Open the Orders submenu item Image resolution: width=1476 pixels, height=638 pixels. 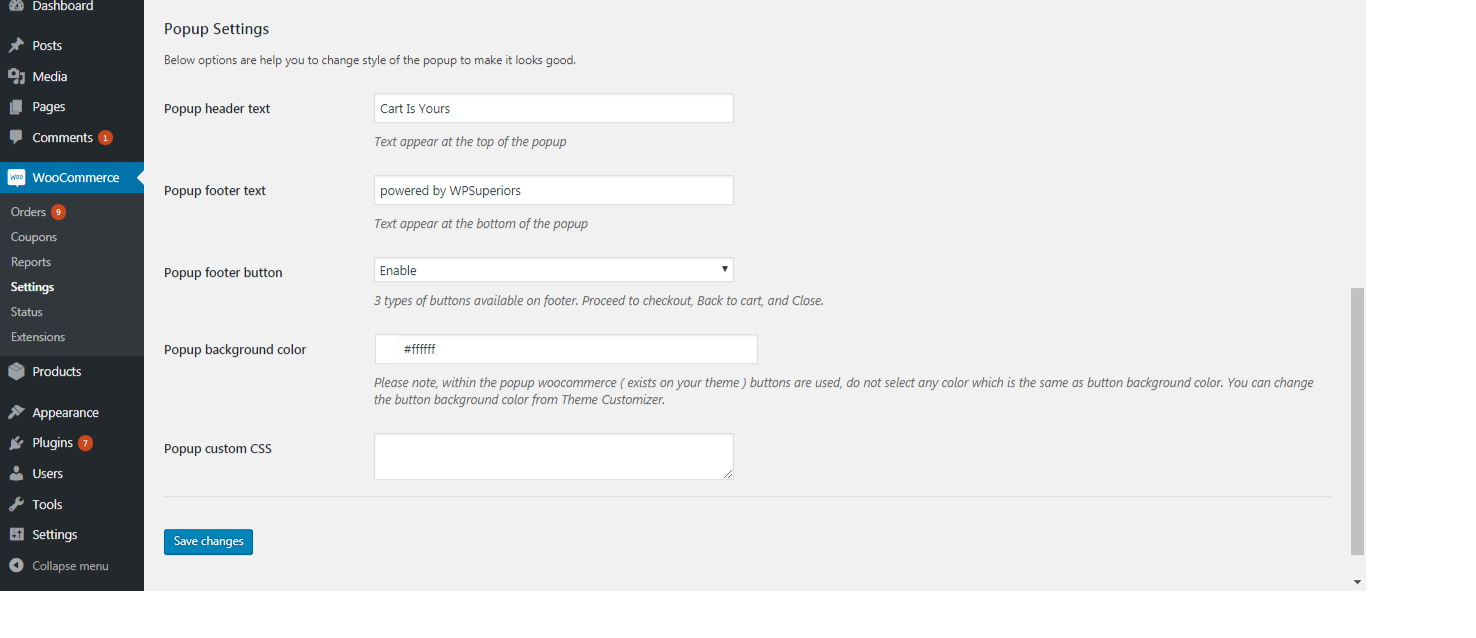(x=28, y=212)
